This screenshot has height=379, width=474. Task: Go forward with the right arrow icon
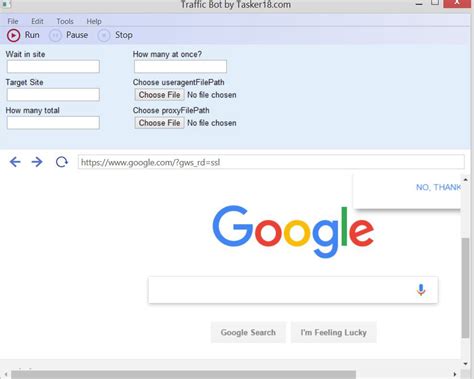(x=37, y=162)
